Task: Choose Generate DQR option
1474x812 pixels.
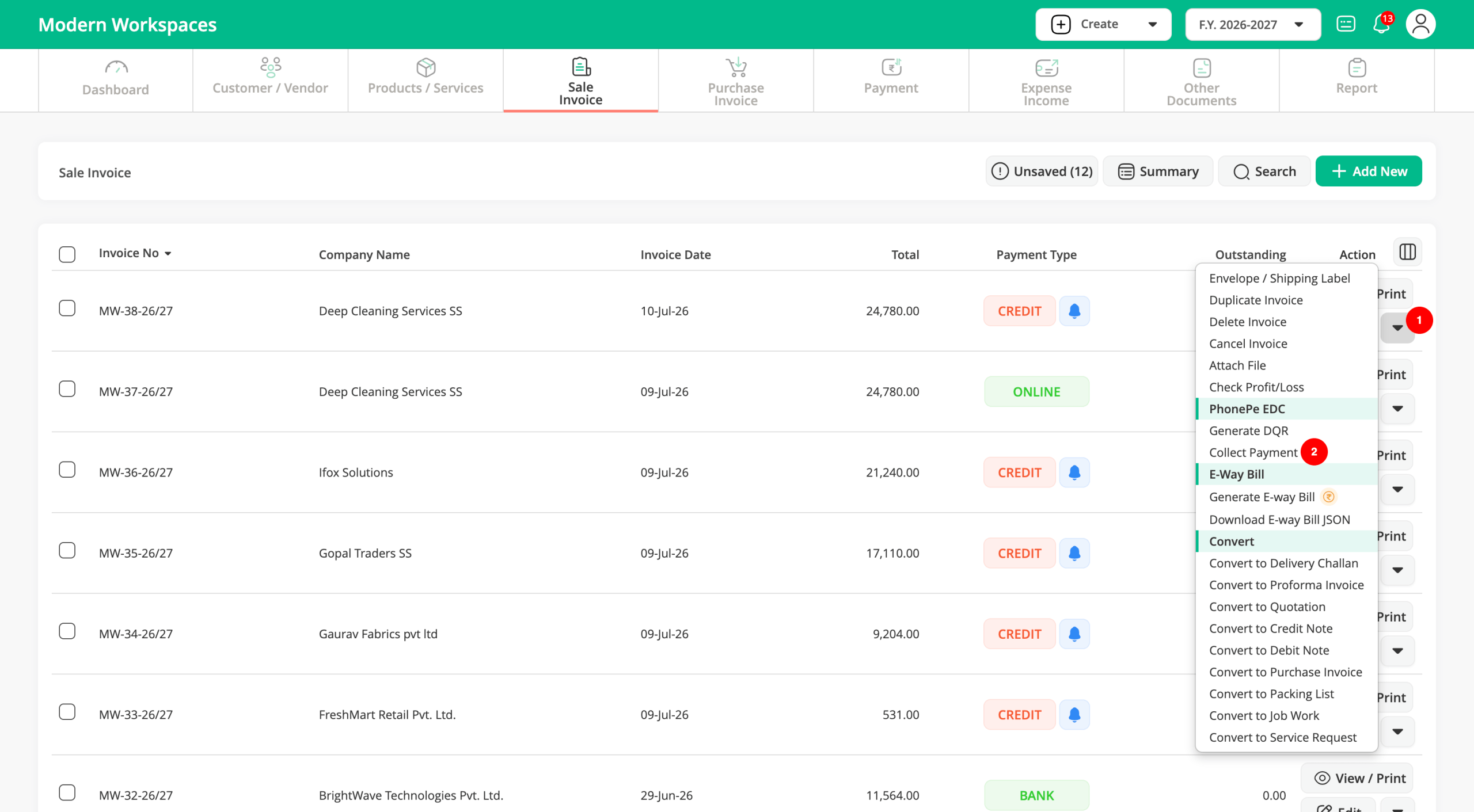Action: (x=1286, y=430)
